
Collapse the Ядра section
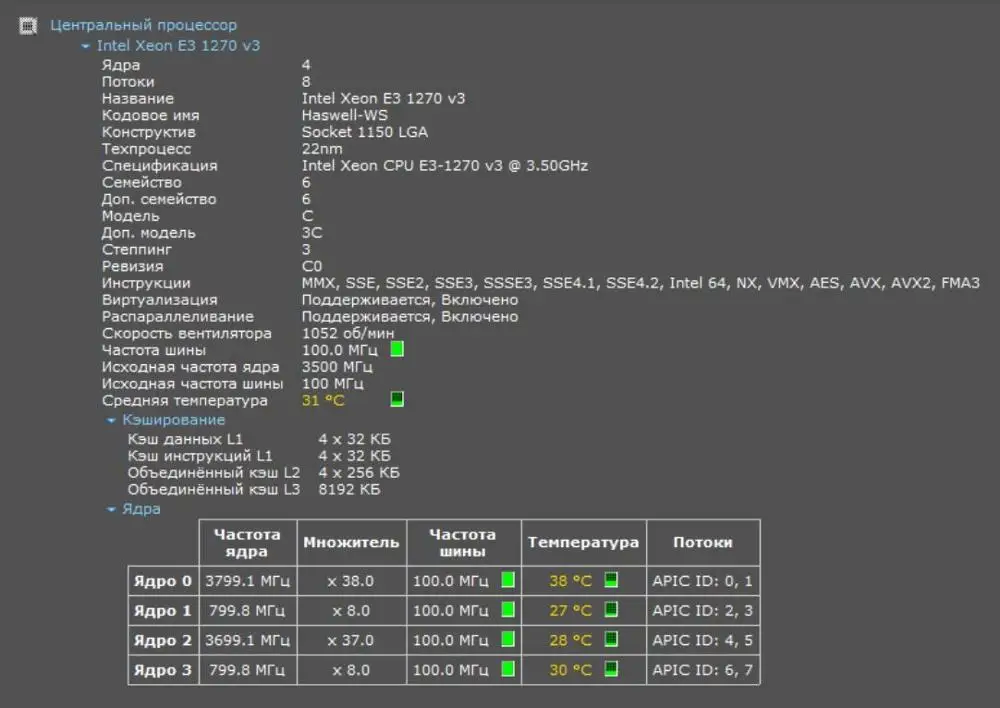point(112,509)
